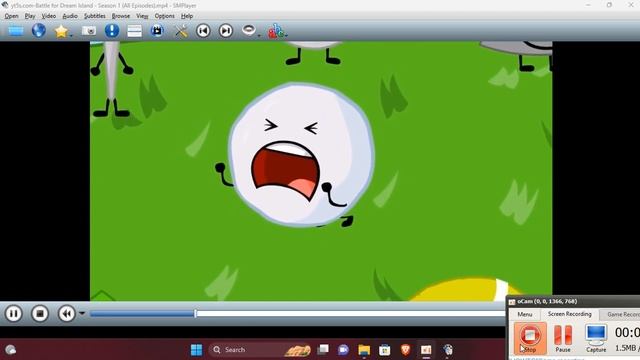
Task: Jump to the previous playlist item
Action: tap(203, 31)
